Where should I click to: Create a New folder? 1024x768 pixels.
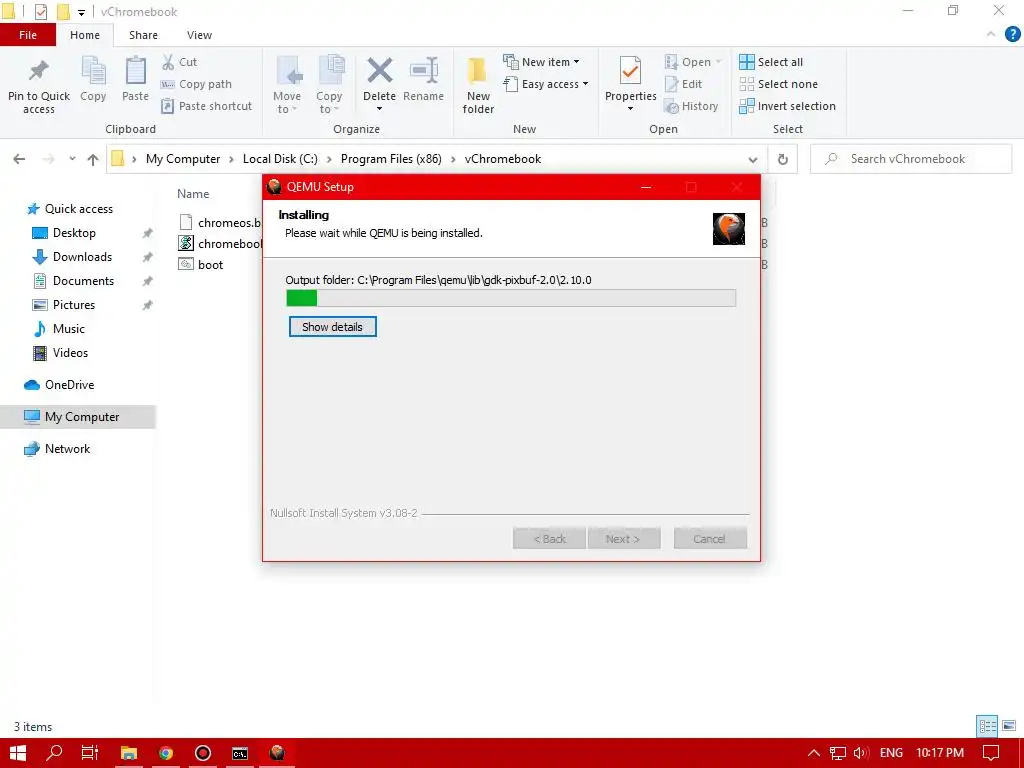tap(478, 86)
